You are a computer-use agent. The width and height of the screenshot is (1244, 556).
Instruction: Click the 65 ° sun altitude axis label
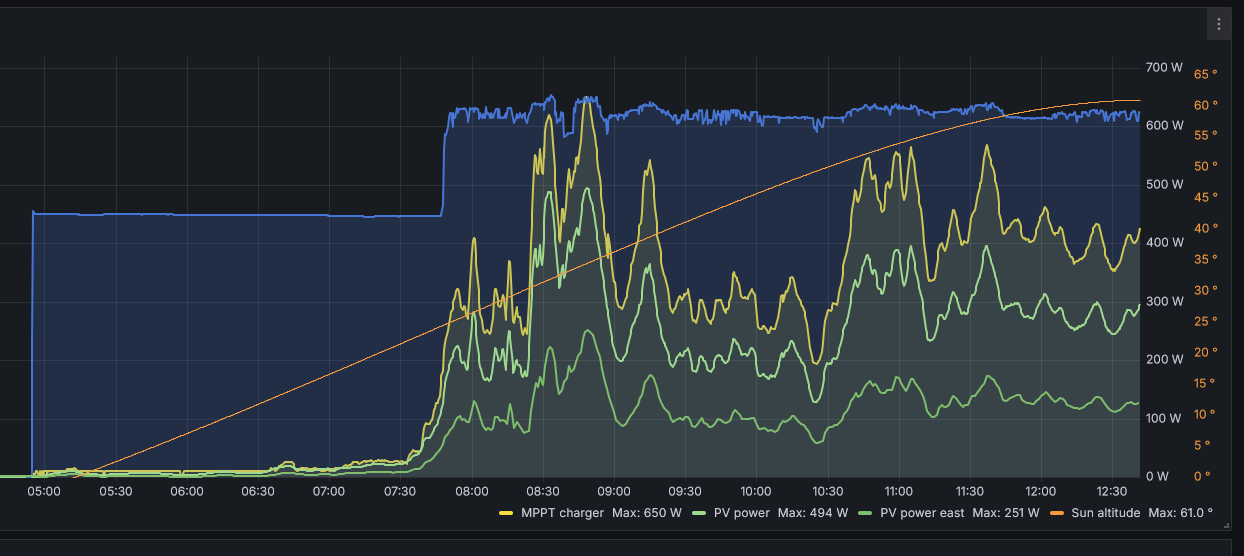(1205, 74)
